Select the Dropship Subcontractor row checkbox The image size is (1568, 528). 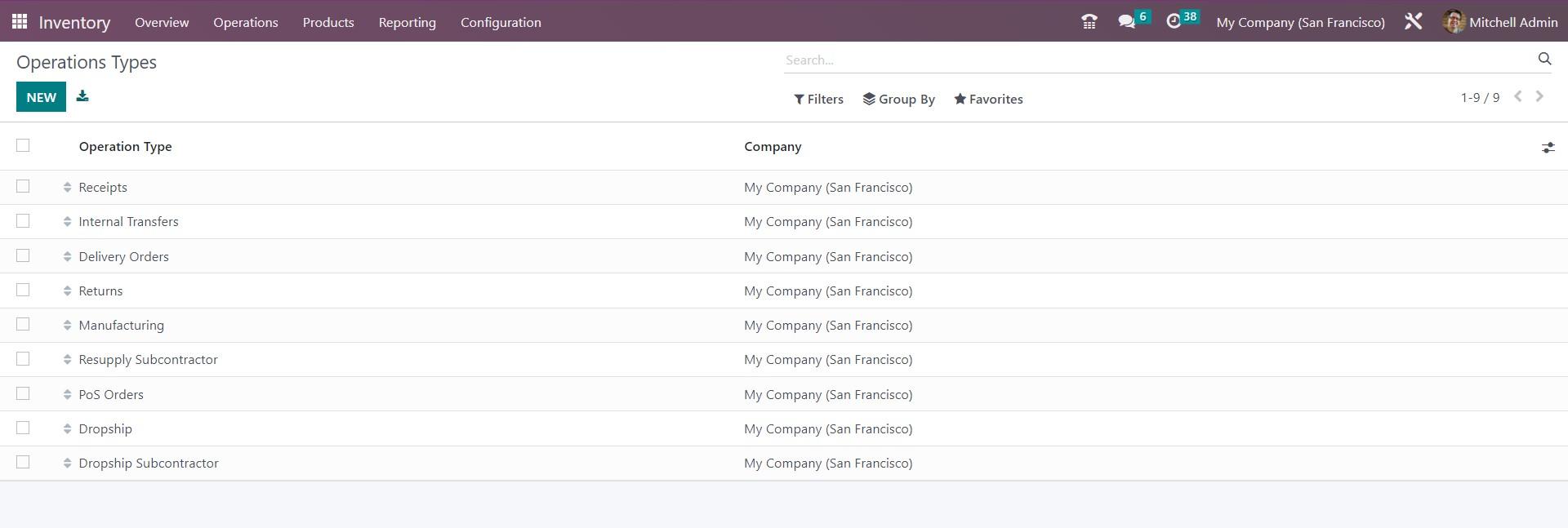[23, 462]
